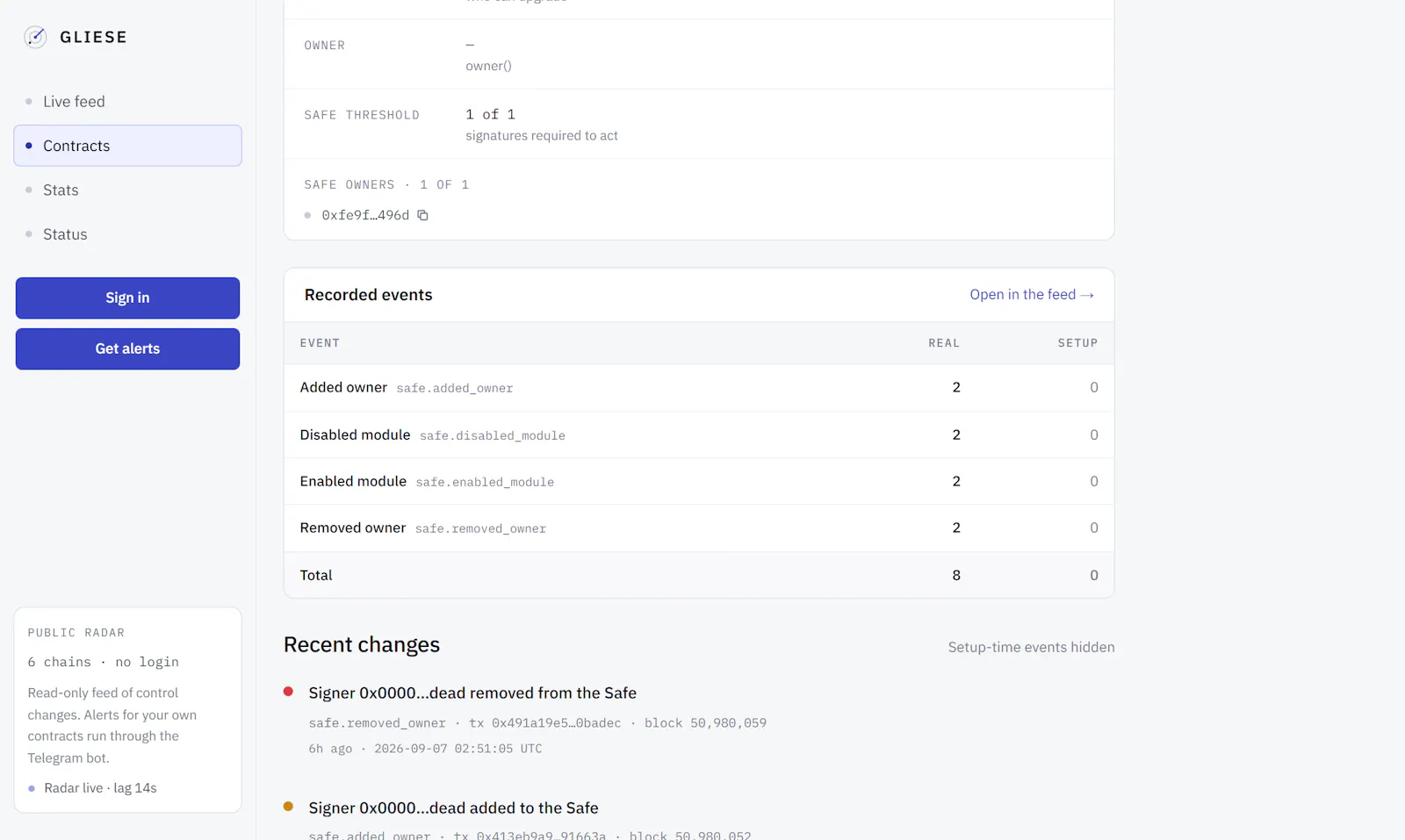Screen dimensions: 1405x840
Task: Click the '1 of 1' safe threshold value
Action: coord(491,114)
